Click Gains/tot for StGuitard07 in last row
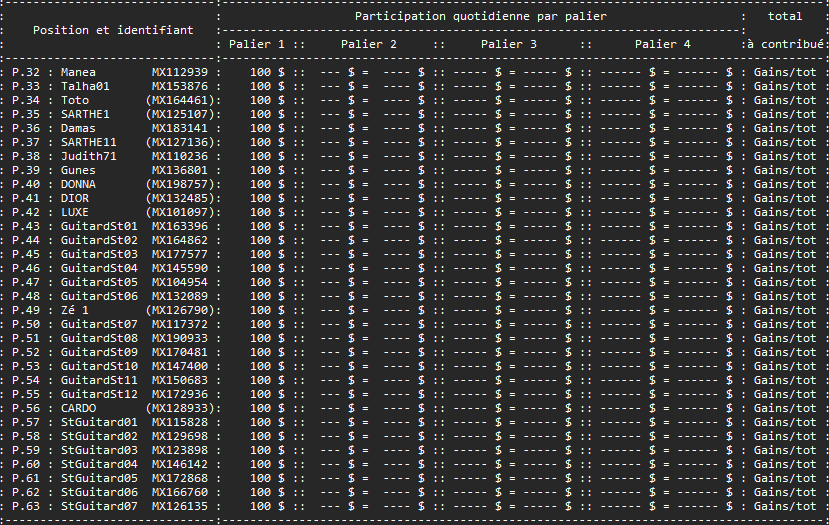Screen dimensions: 829x525 coord(785,506)
